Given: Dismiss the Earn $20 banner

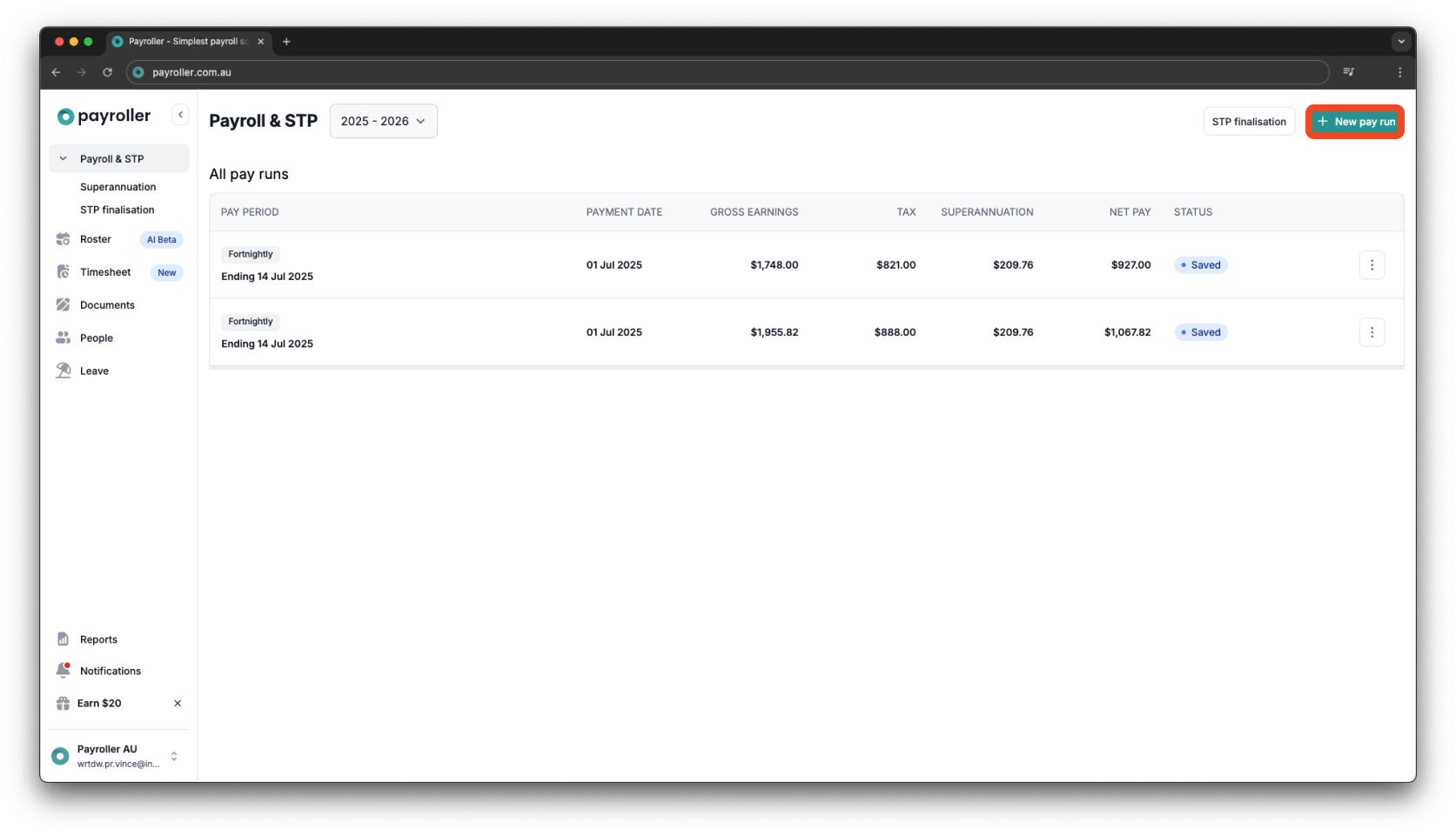Looking at the screenshot, I should (177, 703).
